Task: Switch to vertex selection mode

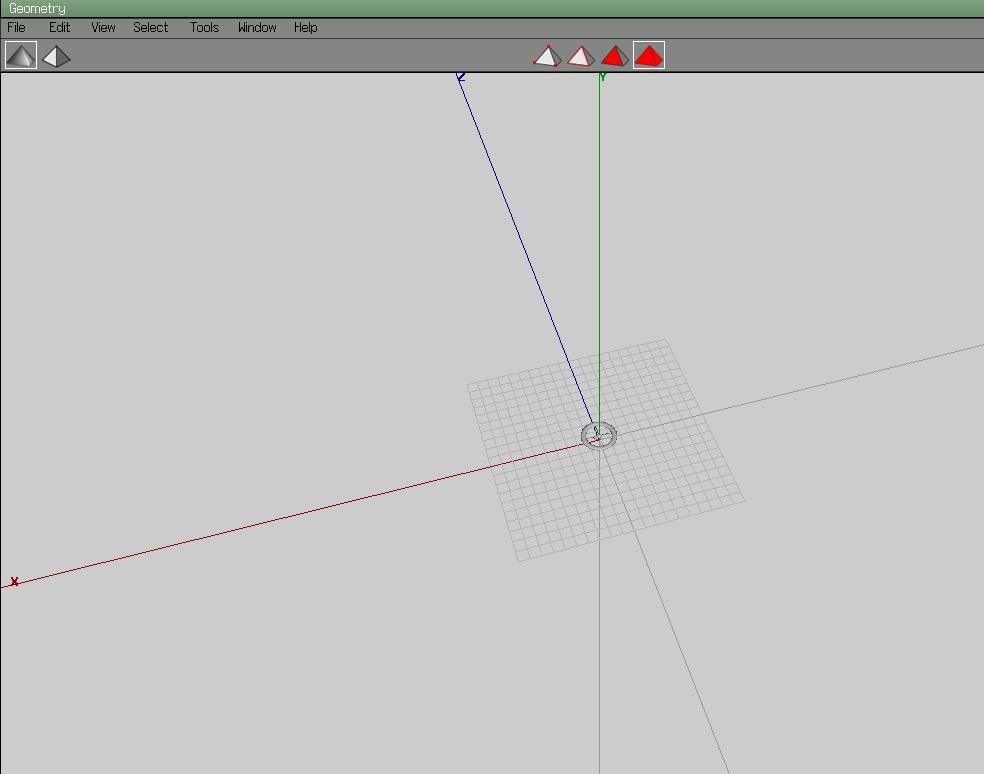Action: pyautogui.click(x=547, y=56)
